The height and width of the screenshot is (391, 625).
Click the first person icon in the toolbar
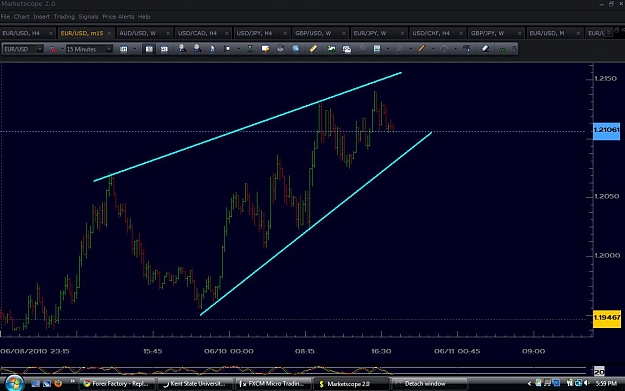[x=182, y=49]
